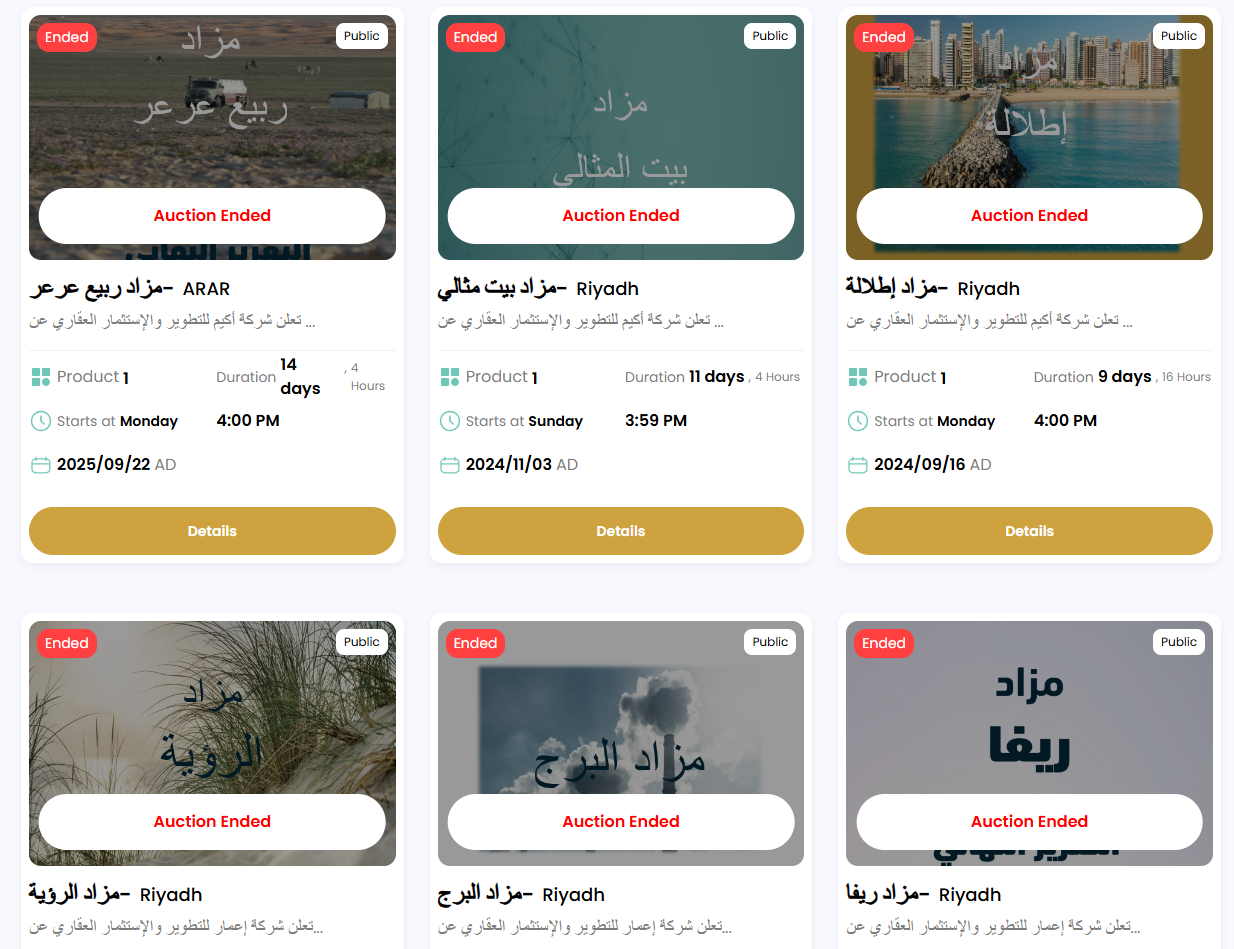Click the مزاد بيت مثالي- Riyadh title
Screen dimensions: 1234x949
[538, 289]
